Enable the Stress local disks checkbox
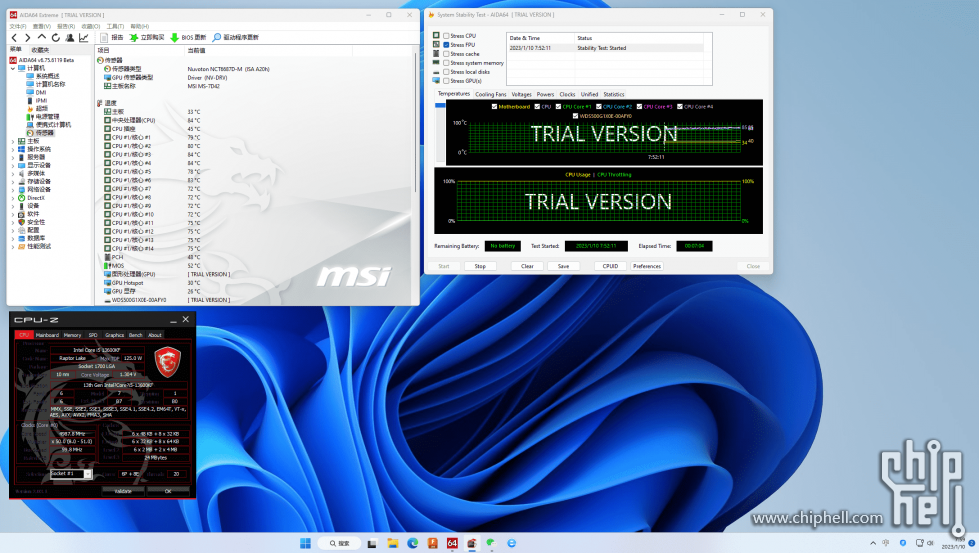Viewport: 979px width, 553px height. tap(446, 72)
